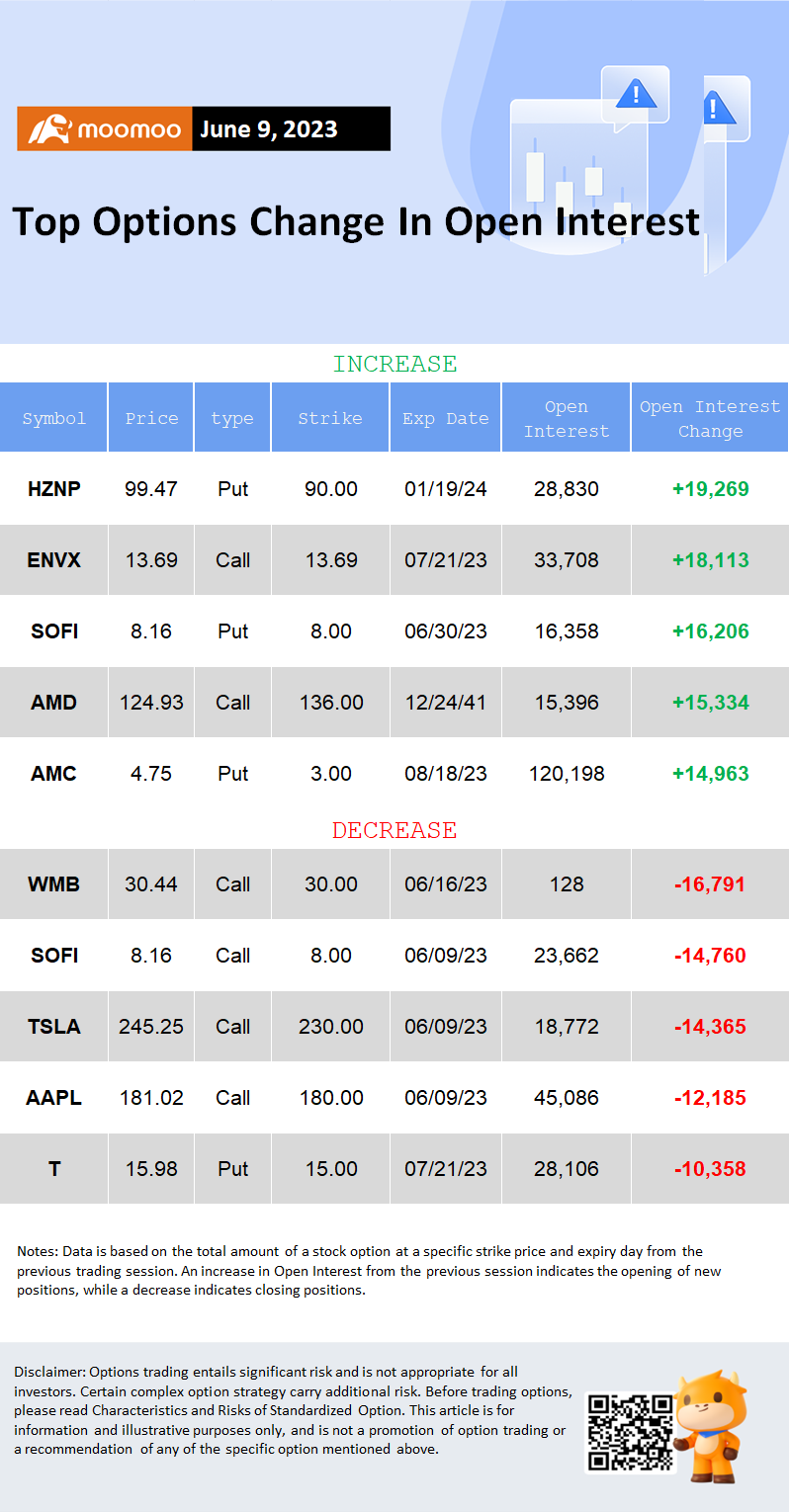Click the type column header
Image resolution: width=789 pixels, height=1512 pixels.
(x=232, y=418)
